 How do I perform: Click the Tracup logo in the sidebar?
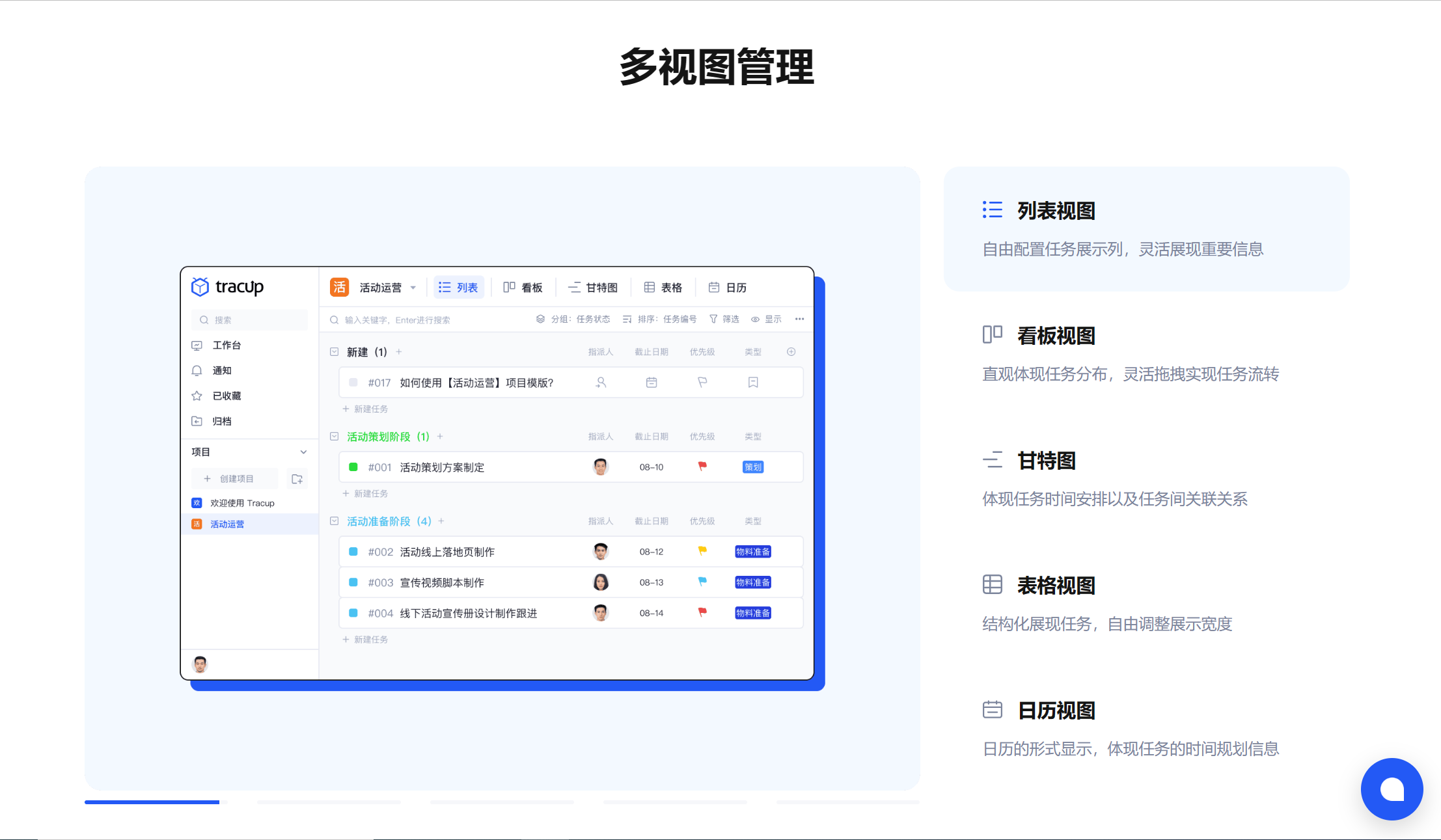[227, 287]
